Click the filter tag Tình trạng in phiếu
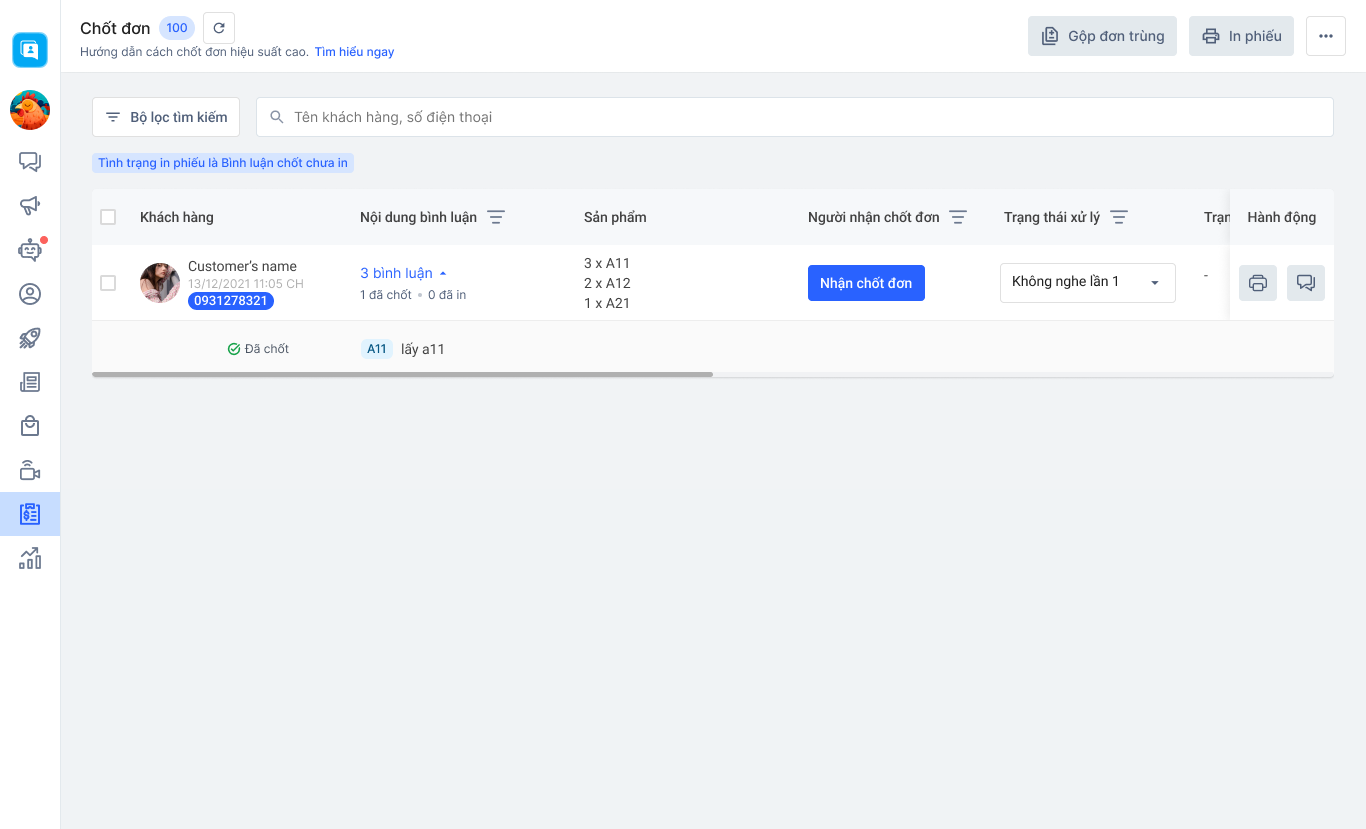 click(x=223, y=163)
